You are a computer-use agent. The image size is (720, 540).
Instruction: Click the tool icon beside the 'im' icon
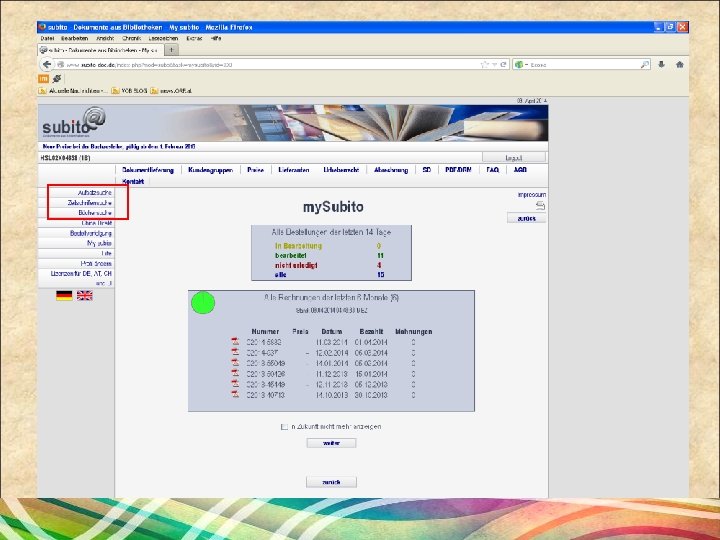pyautogui.click(x=57, y=79)
